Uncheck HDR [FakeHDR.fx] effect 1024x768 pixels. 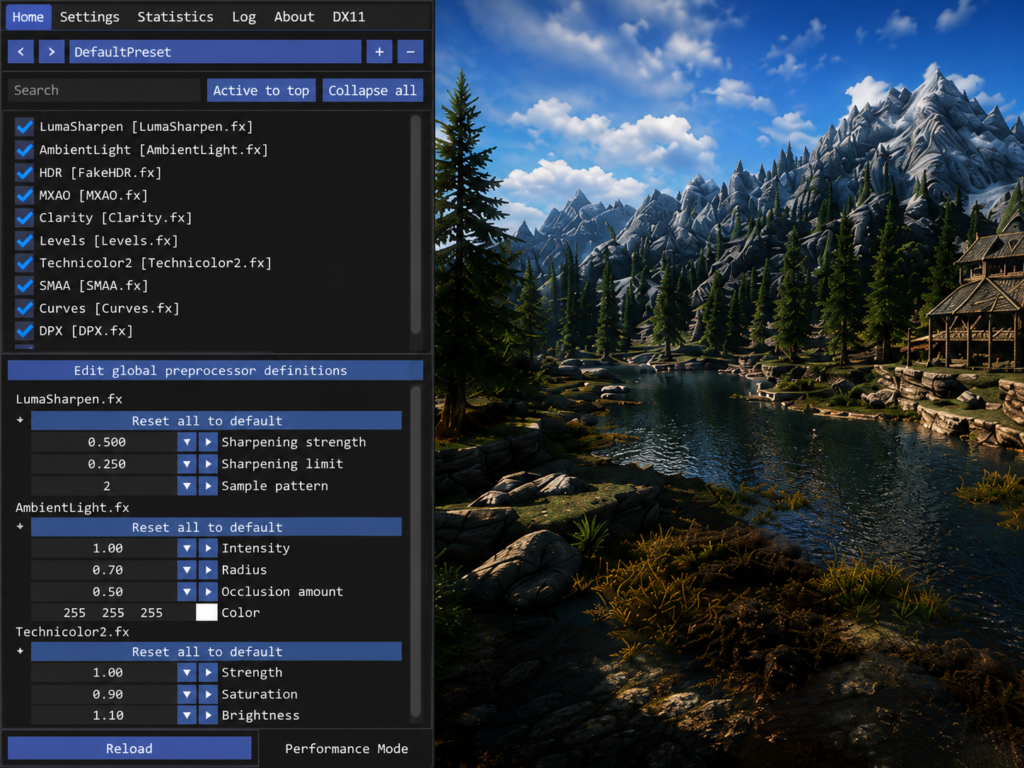(25, 172)
